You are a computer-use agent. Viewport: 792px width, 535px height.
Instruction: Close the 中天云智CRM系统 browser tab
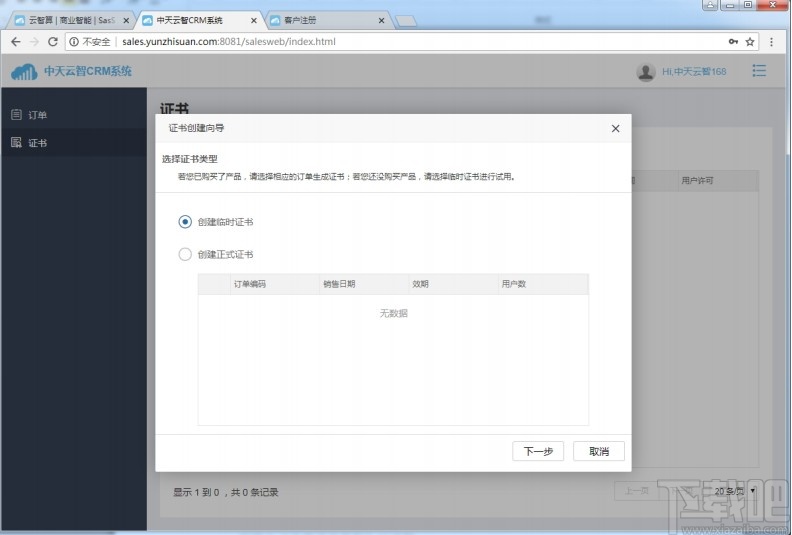coord(254,21)
